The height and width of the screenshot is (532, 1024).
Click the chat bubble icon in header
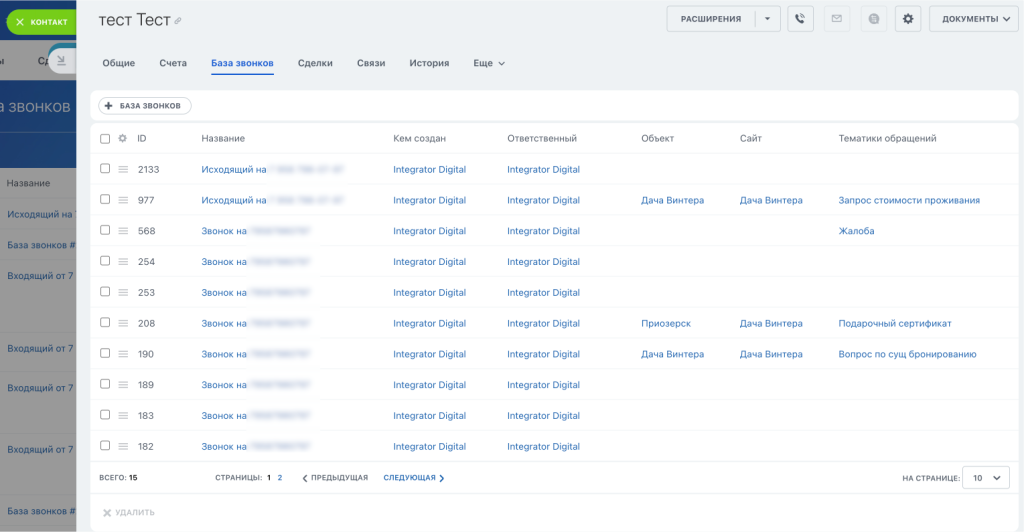873,19
